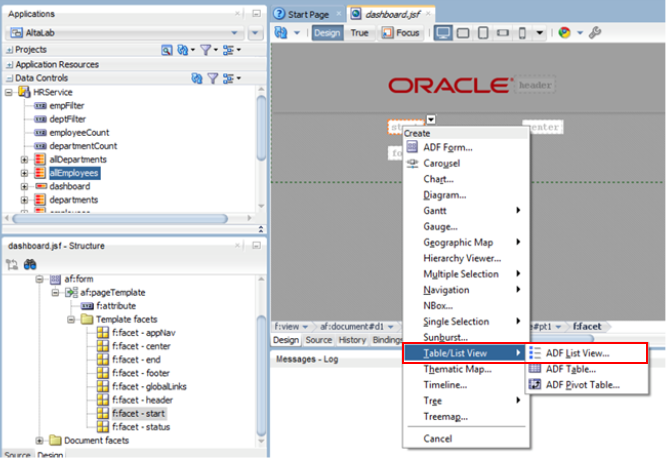Select the allEmployees collection

(74, 173)
